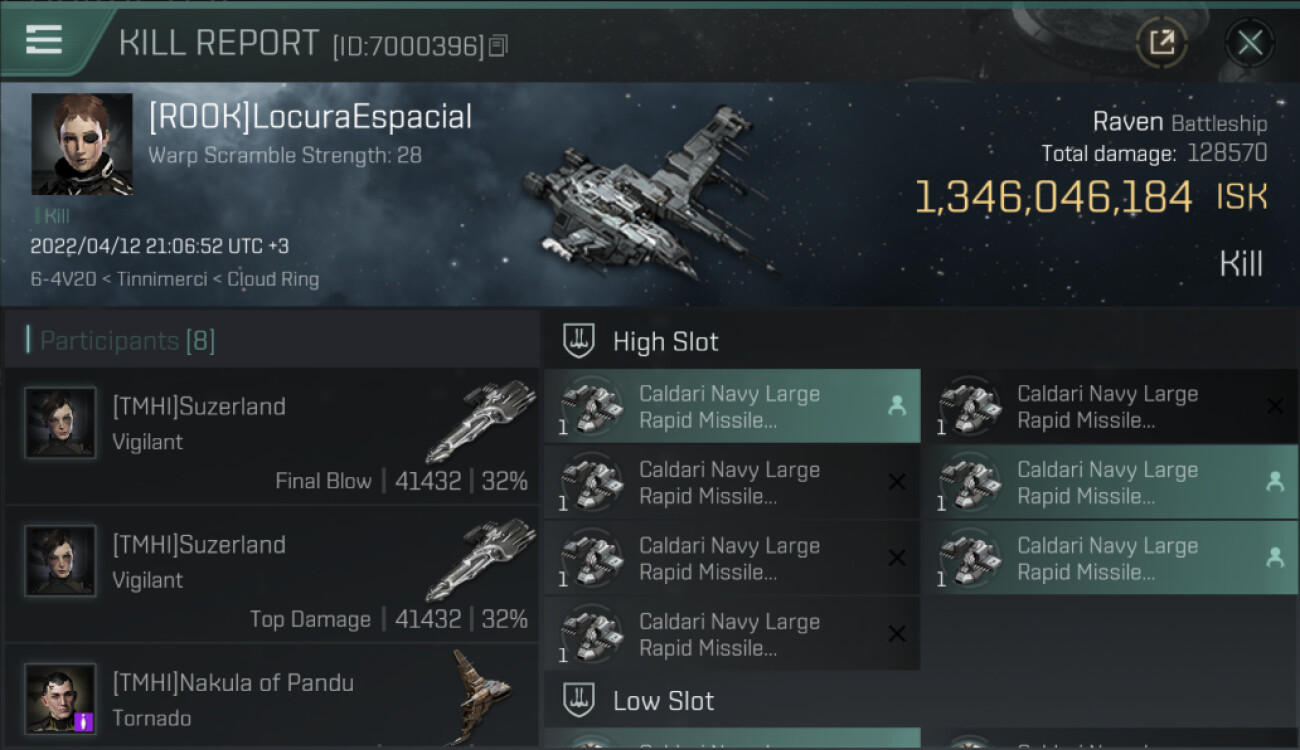
Task: Click the share kill report icon
Action: click(1161, 42)
